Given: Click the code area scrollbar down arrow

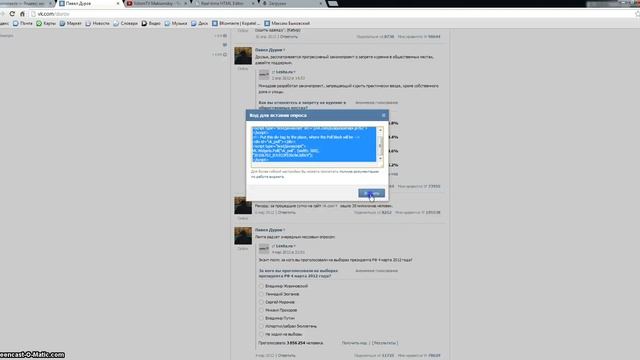Looking at the screenshot, I should pos(380,159).
